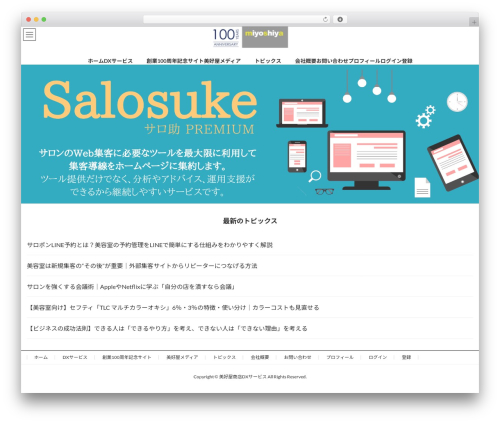Screen dimensions: 500x423
Task: Open お問い合わせ in the header menu
Action: [x=332, y=61]
